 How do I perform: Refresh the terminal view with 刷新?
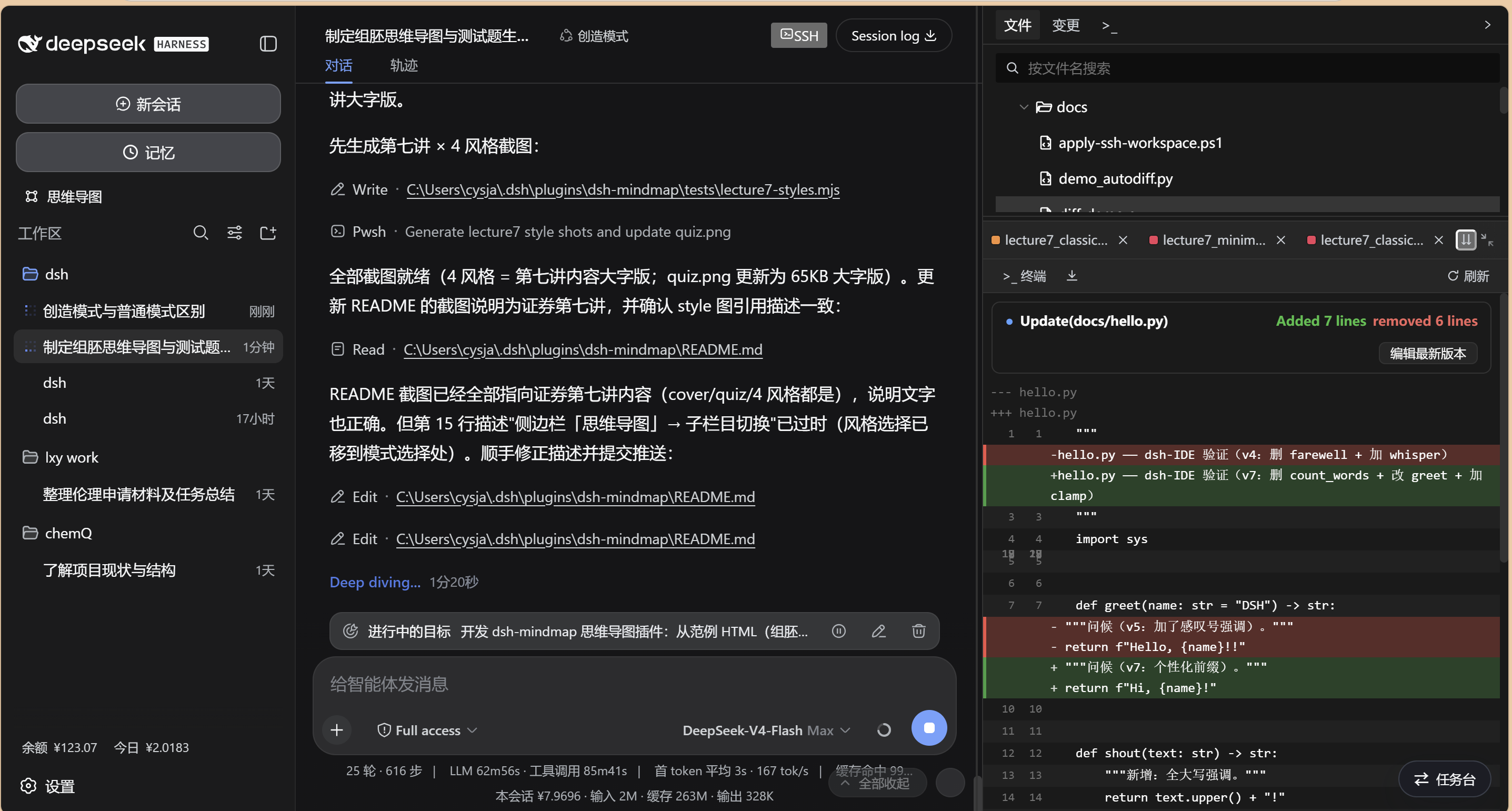1468,276
